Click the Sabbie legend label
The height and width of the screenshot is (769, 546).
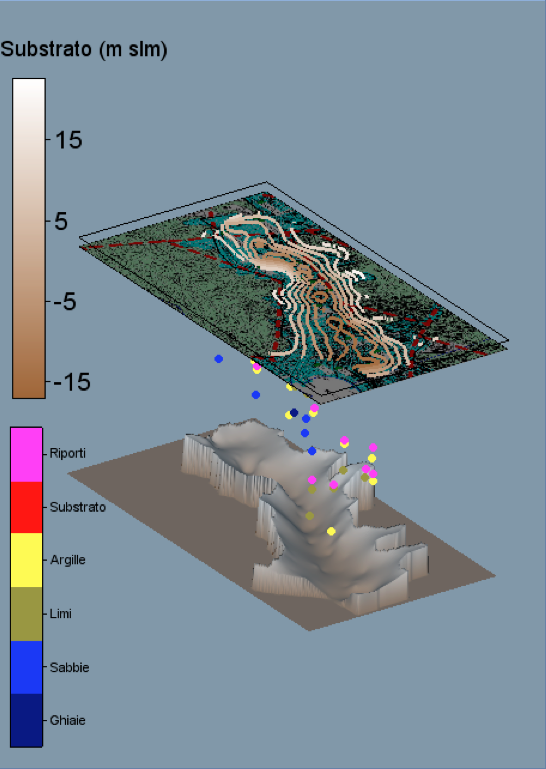70,667
